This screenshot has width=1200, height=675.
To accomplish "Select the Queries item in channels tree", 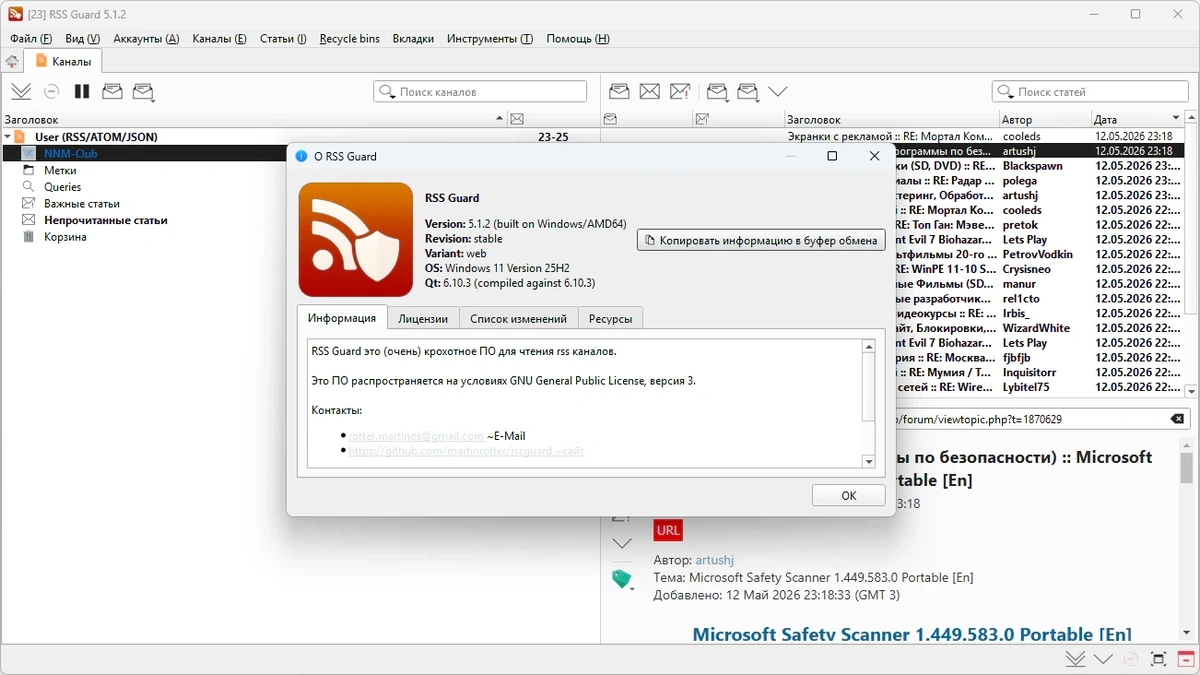I will click(62, 187).
